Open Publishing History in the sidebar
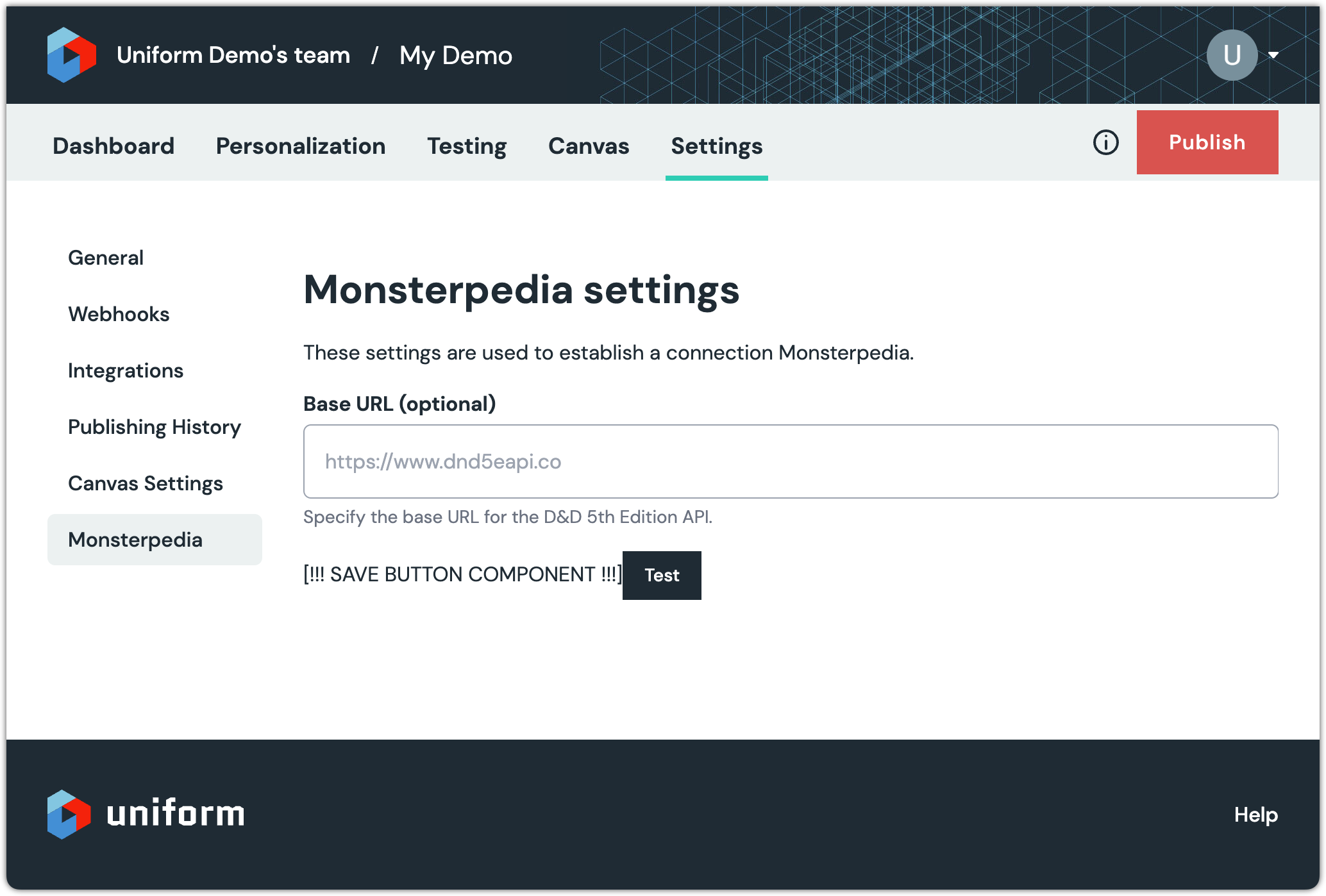 coord(155,427)
